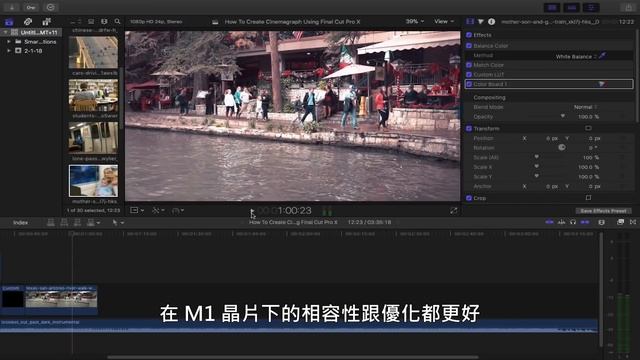Click the white balance eyedropper icon

coord(602,56)
